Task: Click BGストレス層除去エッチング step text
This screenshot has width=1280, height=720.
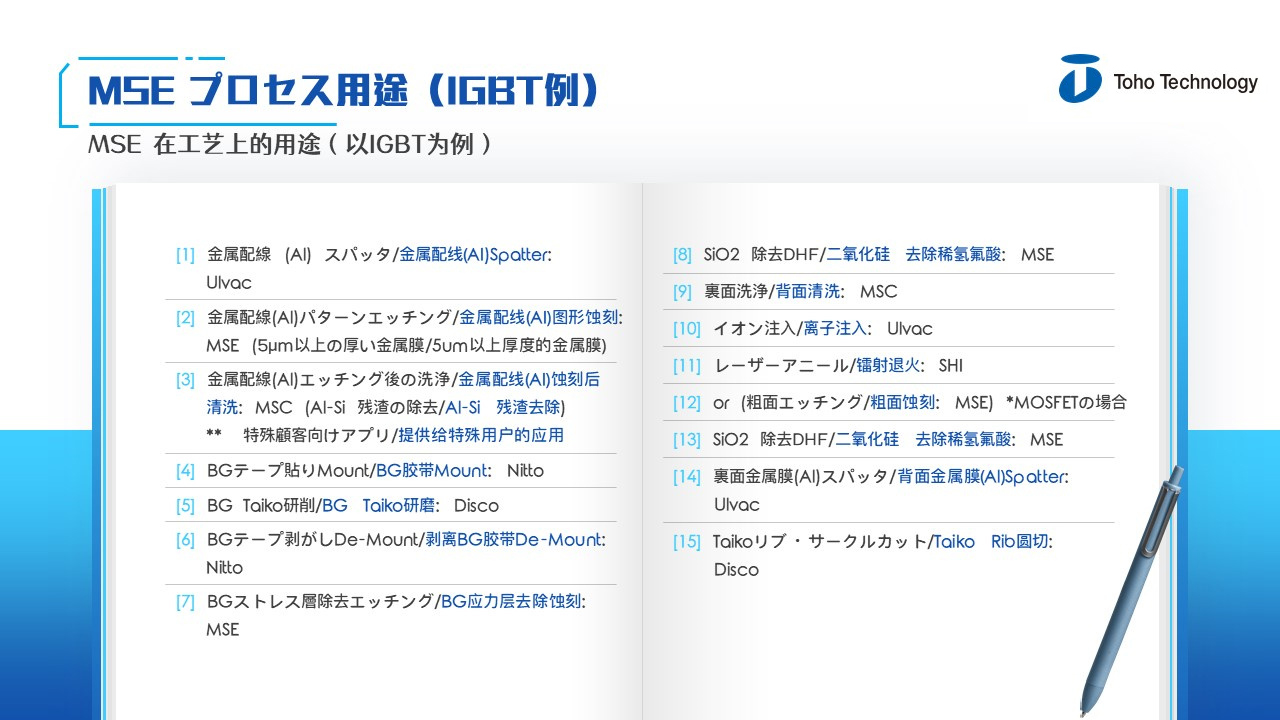Action: (321, 602)
